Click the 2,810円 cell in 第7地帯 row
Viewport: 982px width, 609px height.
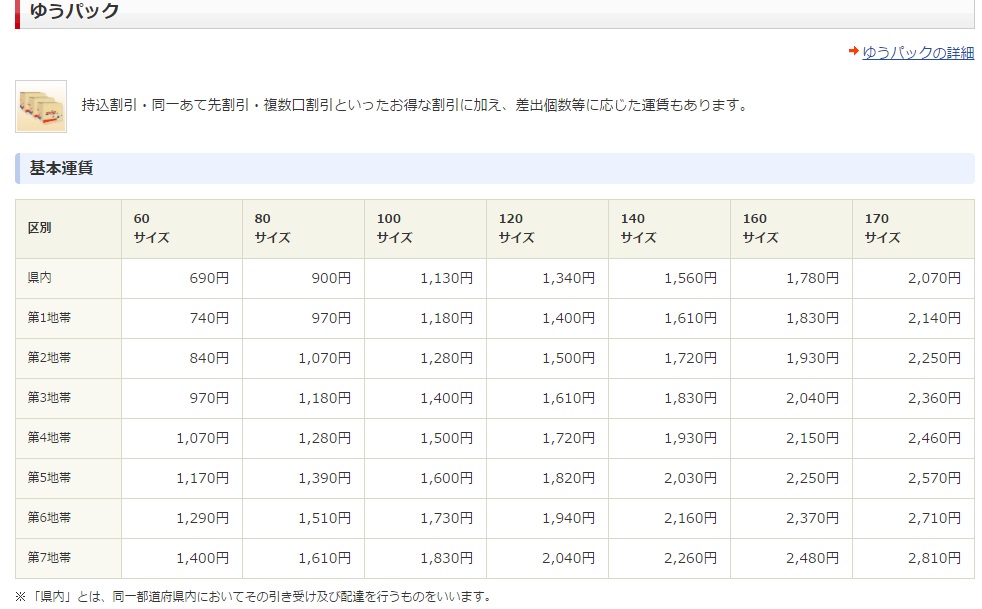[x=914, y=558]
